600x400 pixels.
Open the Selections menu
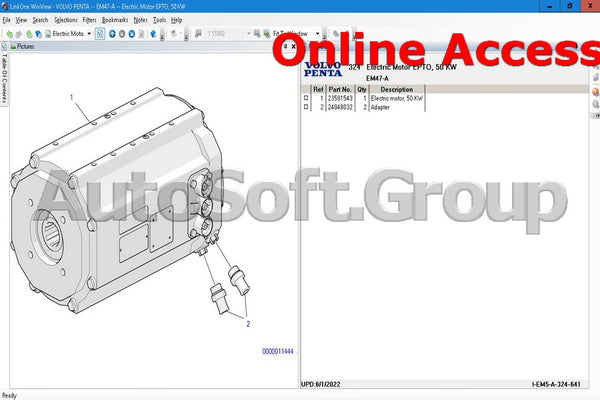pos(65,19)
